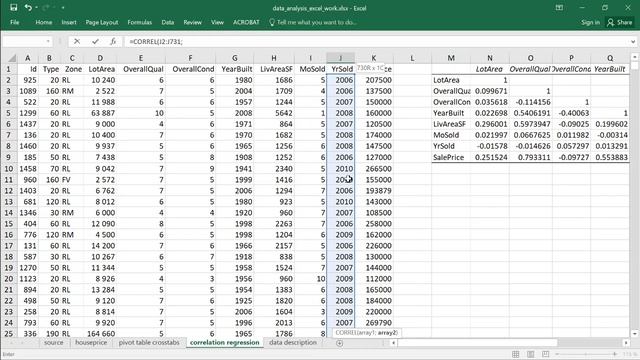Click the Share button
640x360 pixels.
pyautogui.click(x=620, y=22)
